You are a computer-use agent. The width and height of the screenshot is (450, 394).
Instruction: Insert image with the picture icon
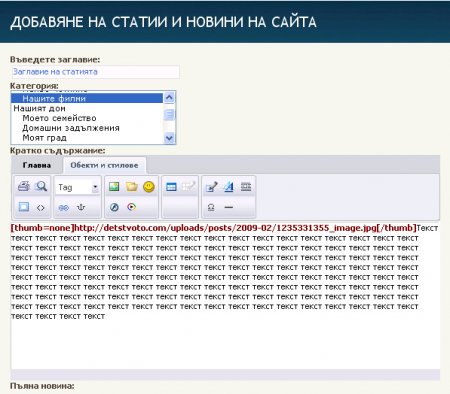pos(114,186)
